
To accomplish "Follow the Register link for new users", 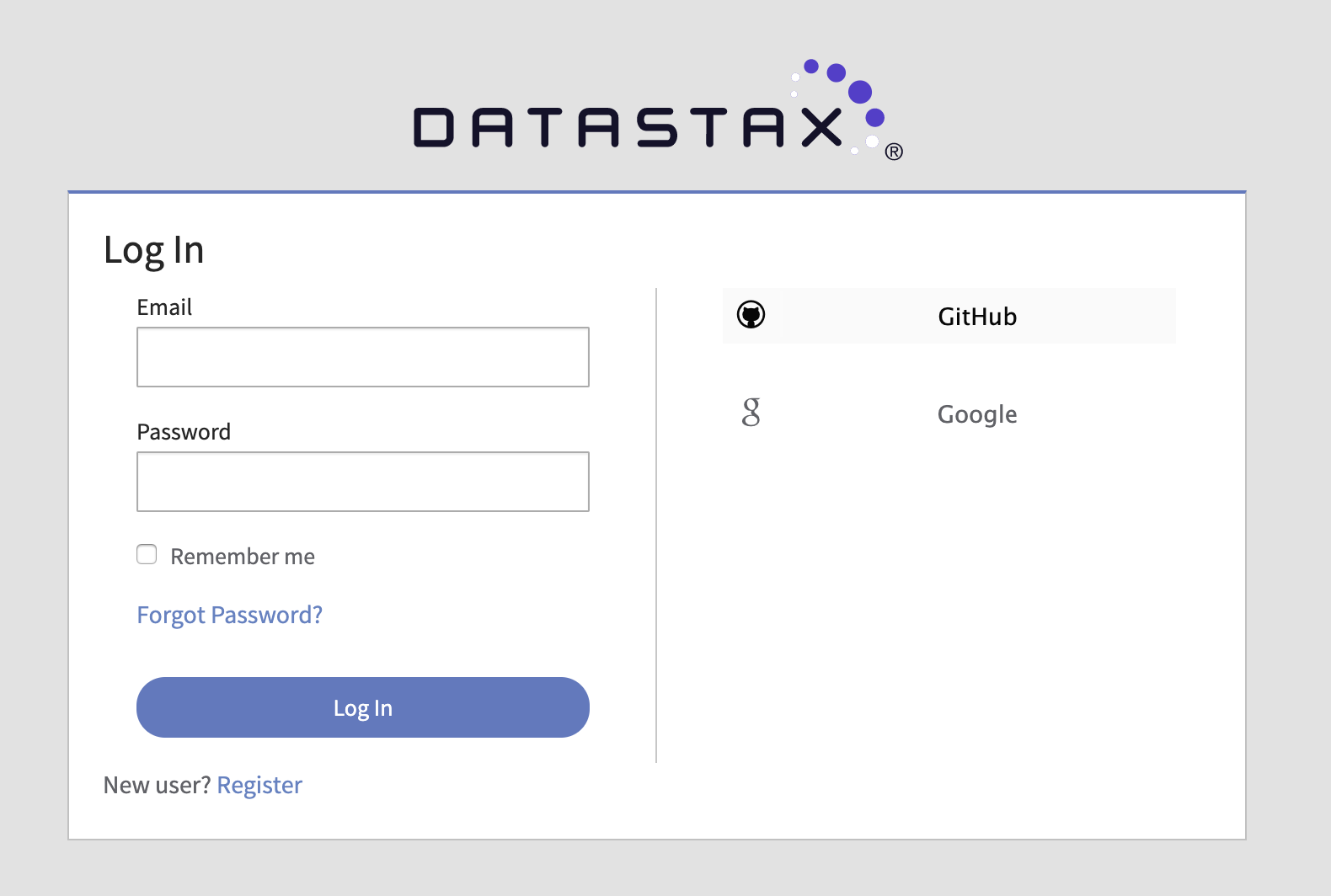I will click(x=259, y=785).
